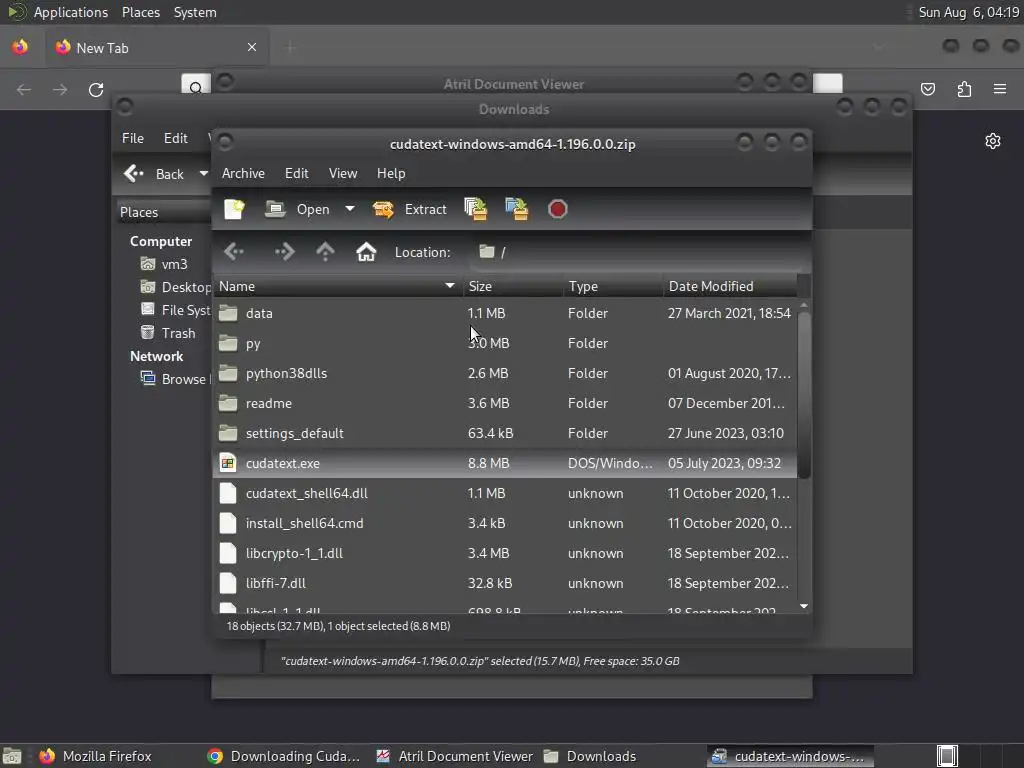Click the red Stop operation icon
This screenshot has width=1024, height=768.
(558, 209)
